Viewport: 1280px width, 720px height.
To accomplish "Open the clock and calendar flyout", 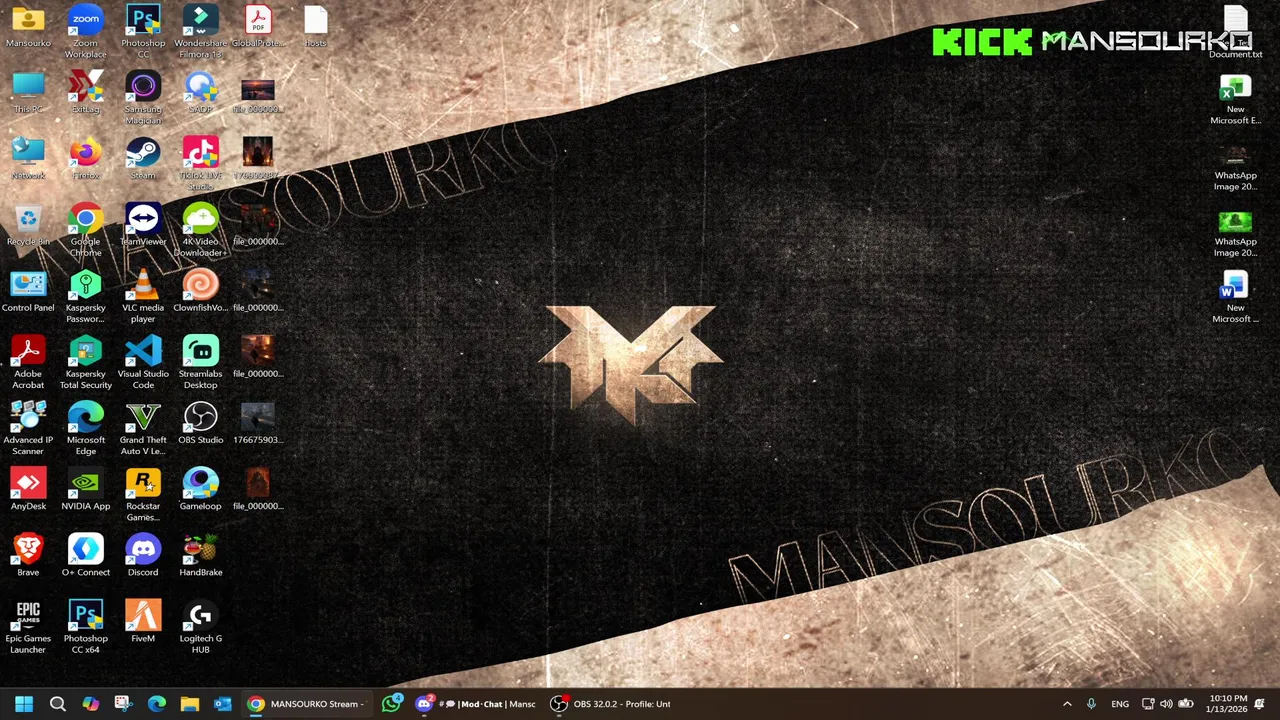I will pyautogui.click(x=1227, y=704).
